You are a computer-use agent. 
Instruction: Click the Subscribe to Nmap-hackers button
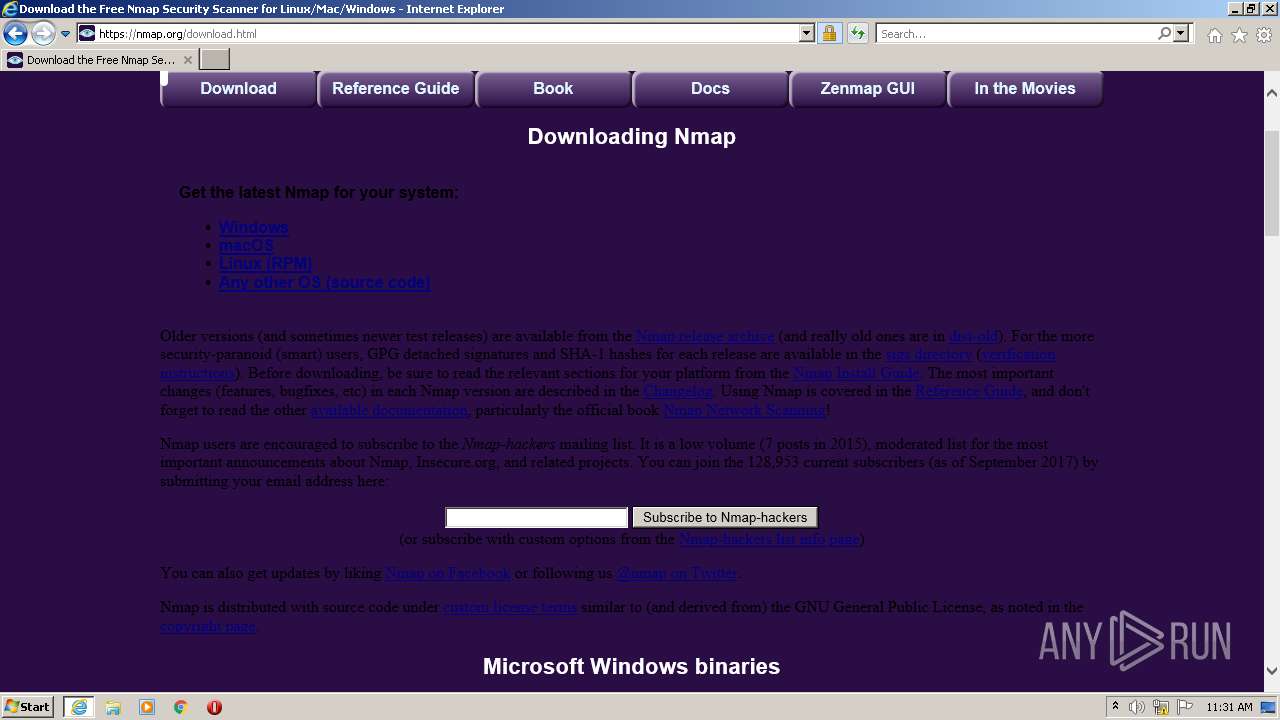click(725, 518)
